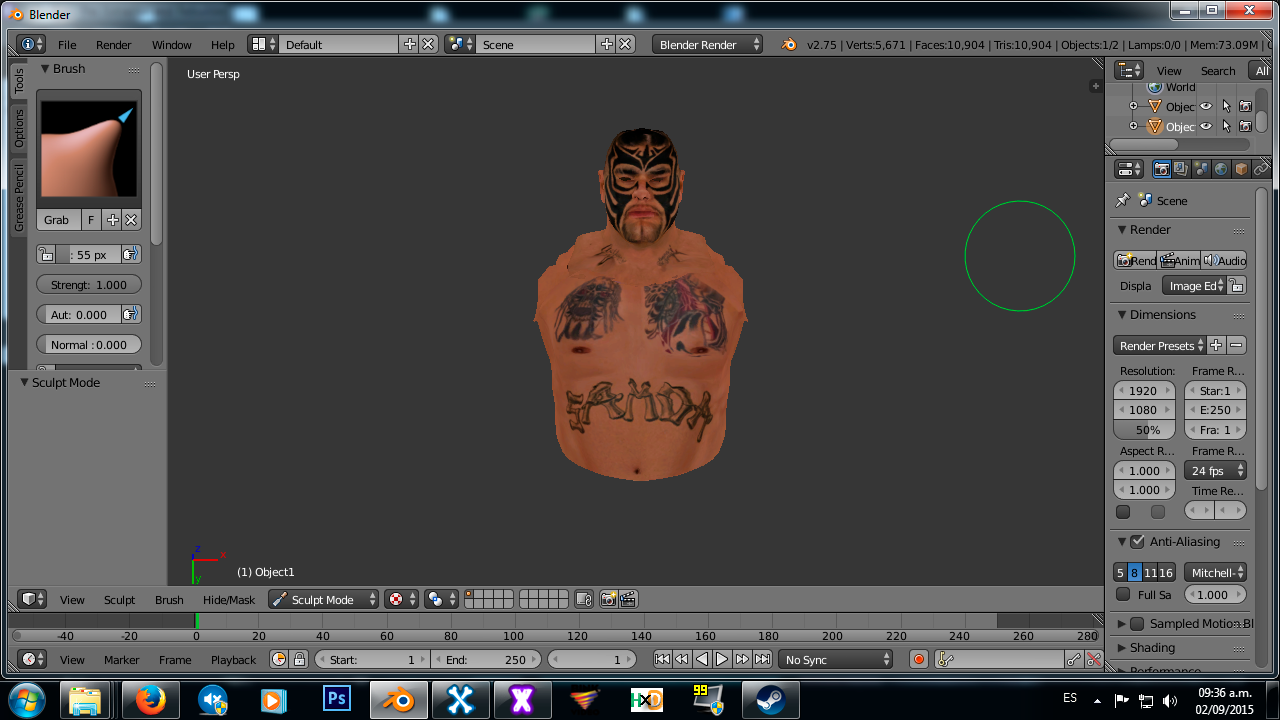Enable the Full Sample checkbox
The width and height of the screenshot is (1280, 720).
(x=1123, y=594)
